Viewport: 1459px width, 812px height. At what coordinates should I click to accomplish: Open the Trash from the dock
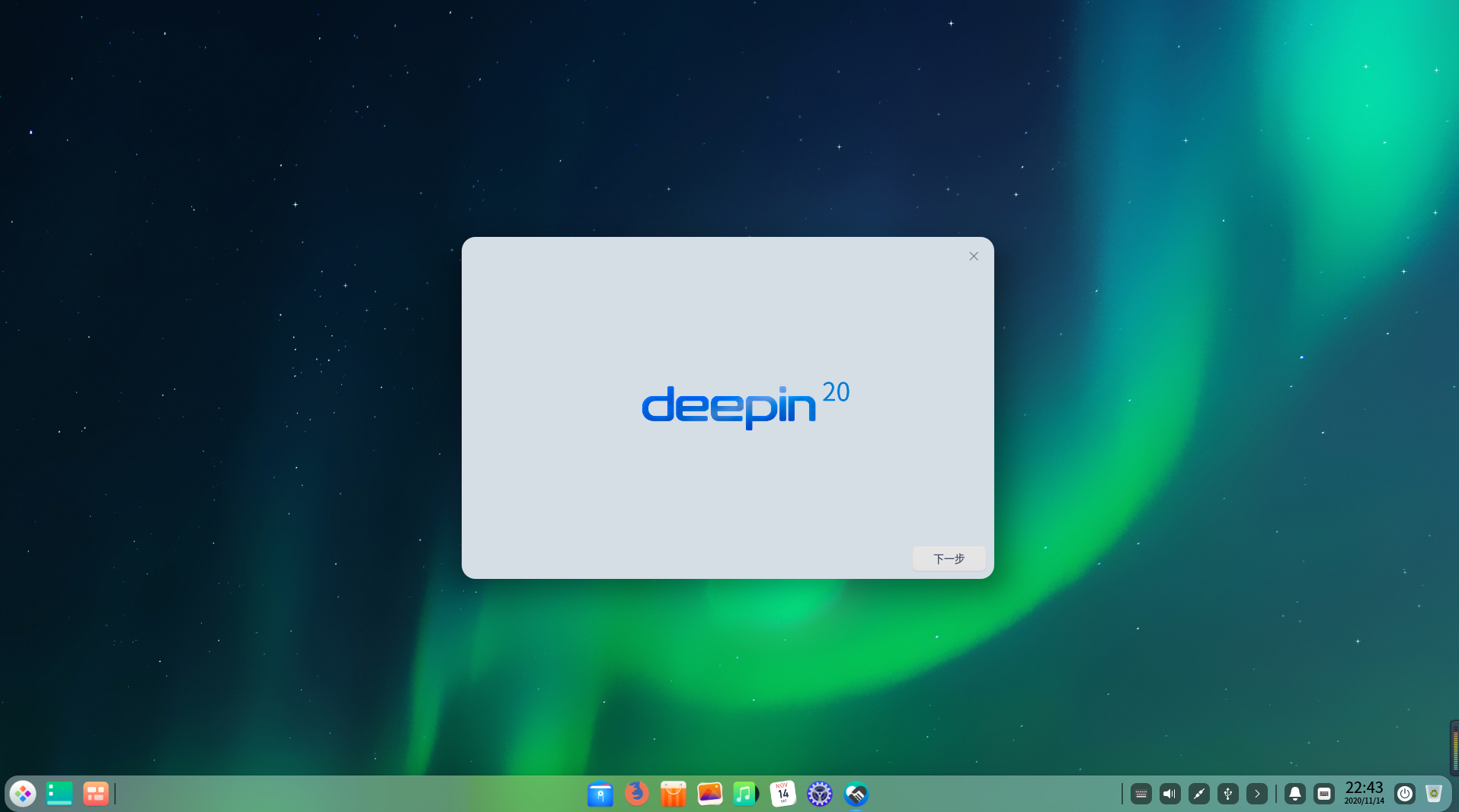coord(1434,794)
